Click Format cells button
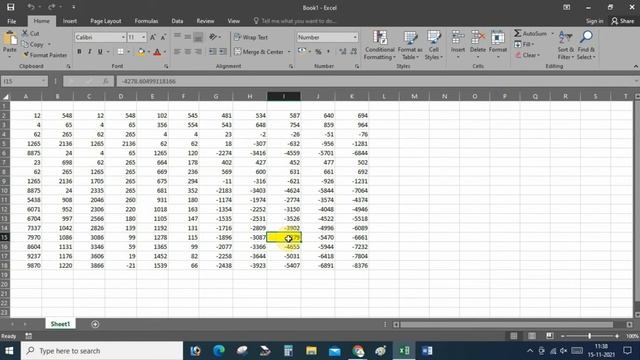The image size is (640, 360). click(x=498, y=43)
